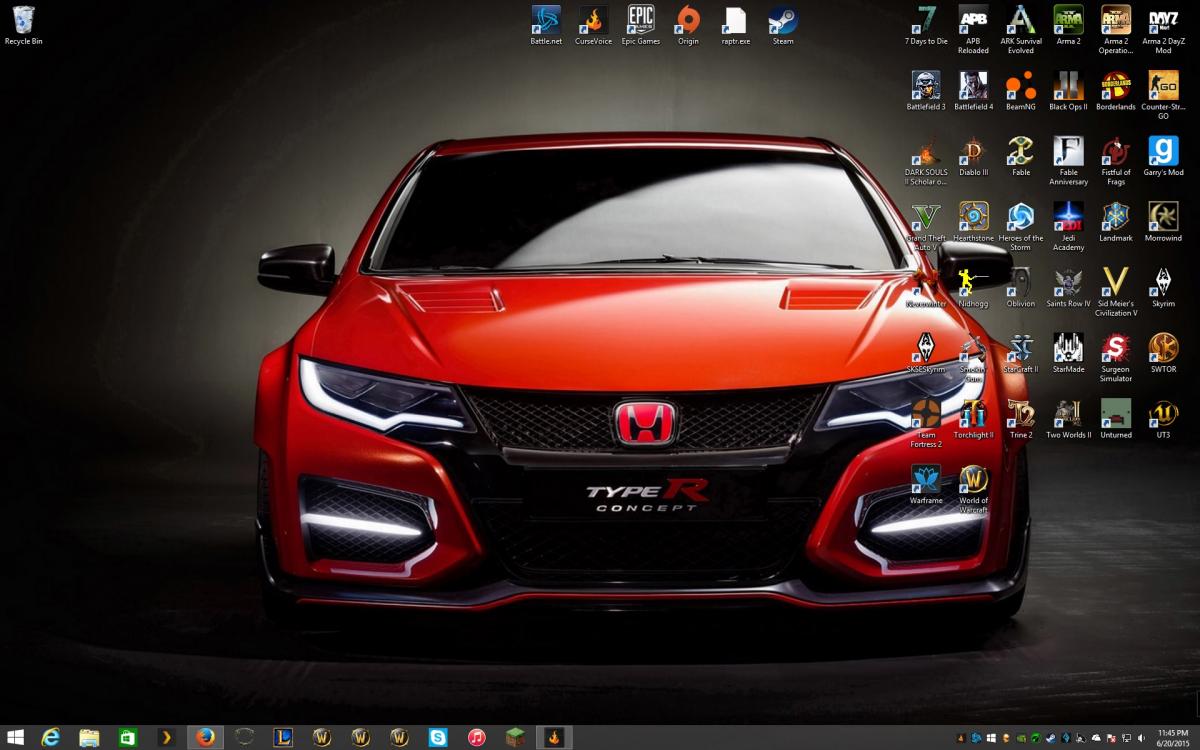Open the Windows Start button
Viewport: 1200px width, 750px height.
[x=16, y=737]
